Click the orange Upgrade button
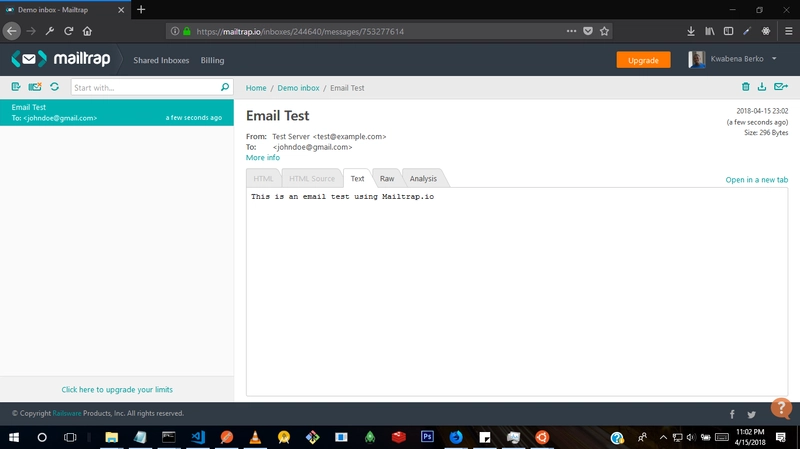 pyautogui.click(x=643, y=60)
